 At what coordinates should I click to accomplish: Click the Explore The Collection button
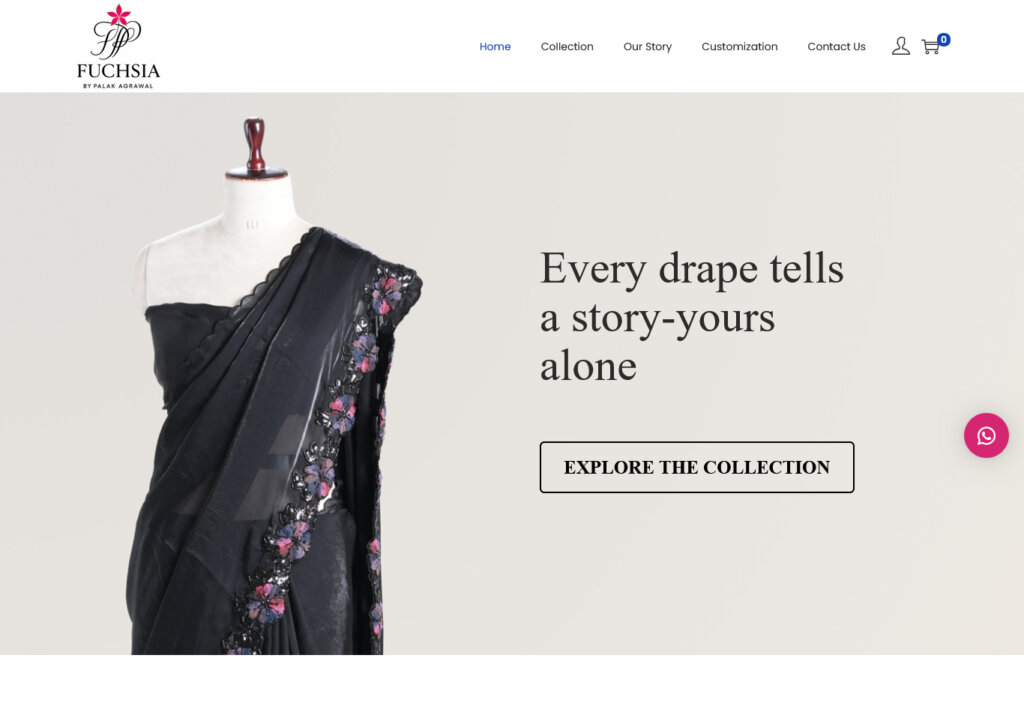697,467
